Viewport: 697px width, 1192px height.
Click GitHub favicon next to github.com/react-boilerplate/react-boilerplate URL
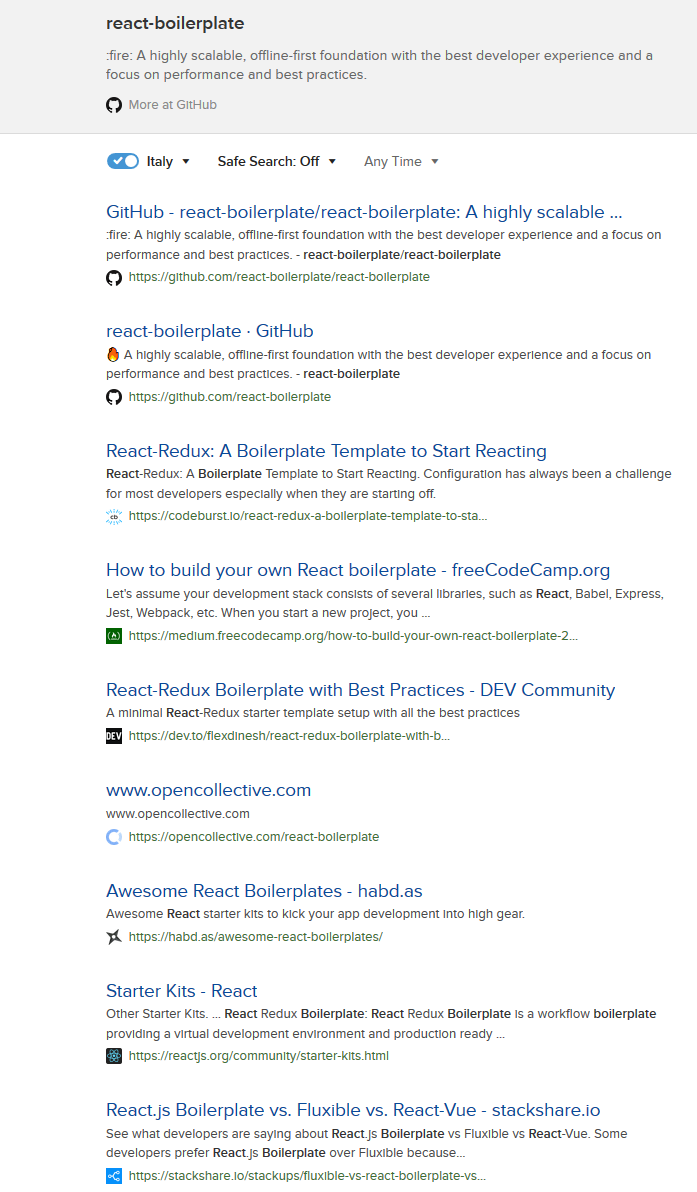[114, 277]
